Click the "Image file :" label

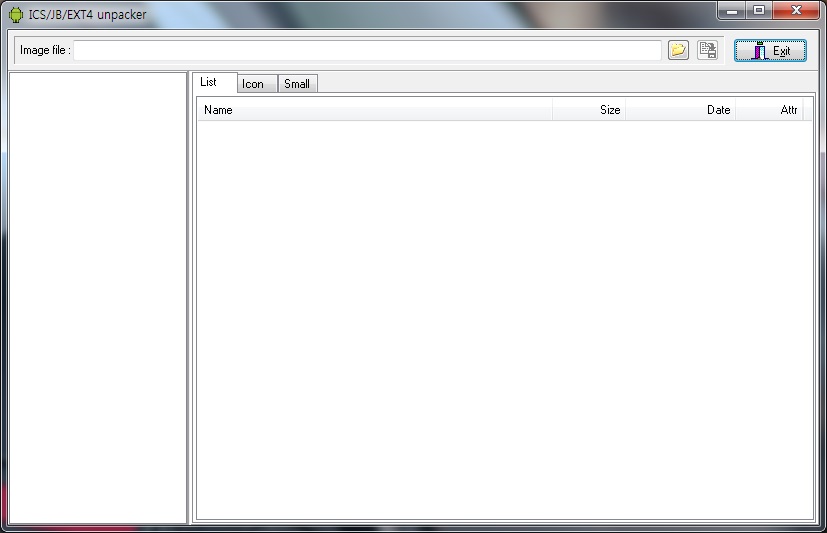pos(45,50)
